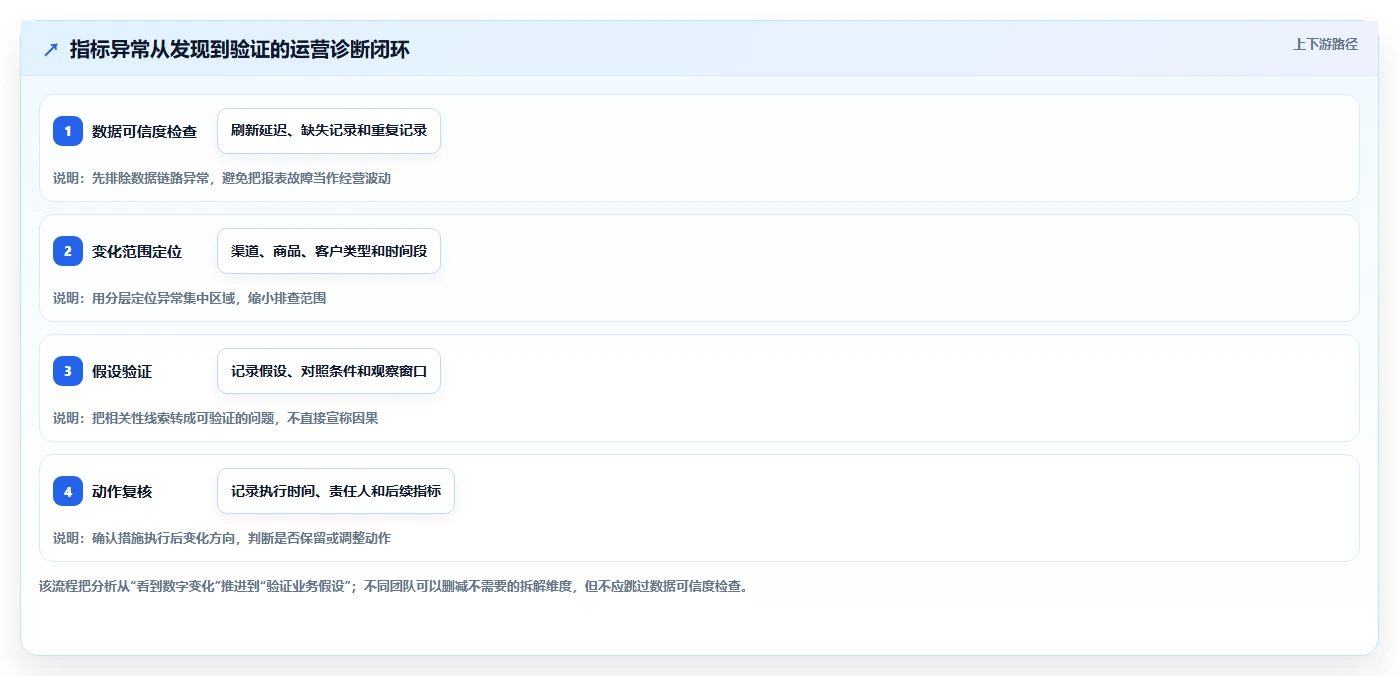1399x676 pixels.
Task: Select the 记录假设、对照条件和观察窗口 chip
Action: point(329,371)
